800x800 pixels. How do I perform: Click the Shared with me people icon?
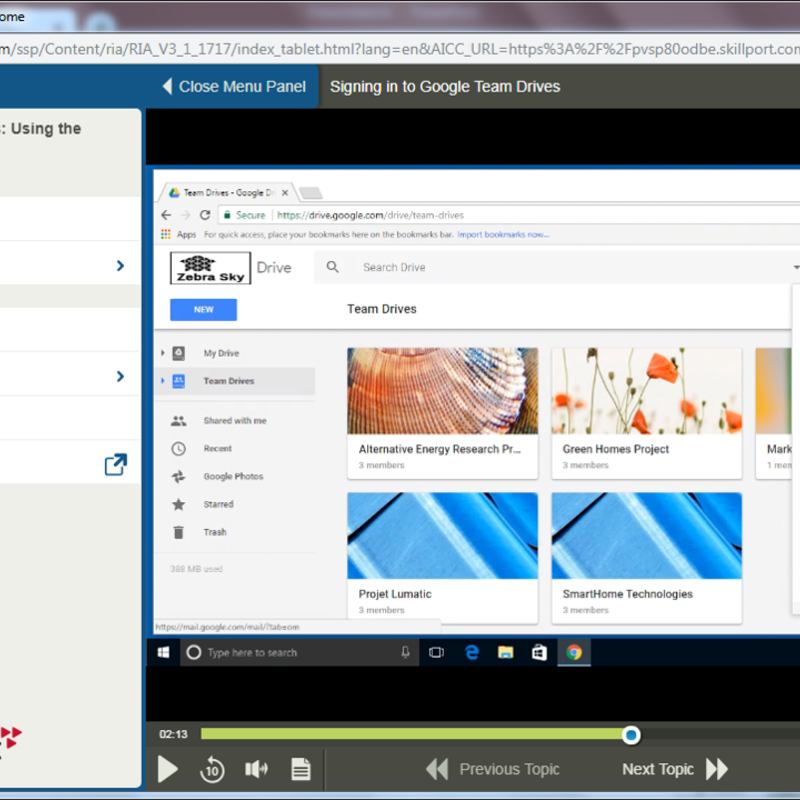tap(179, 421)
